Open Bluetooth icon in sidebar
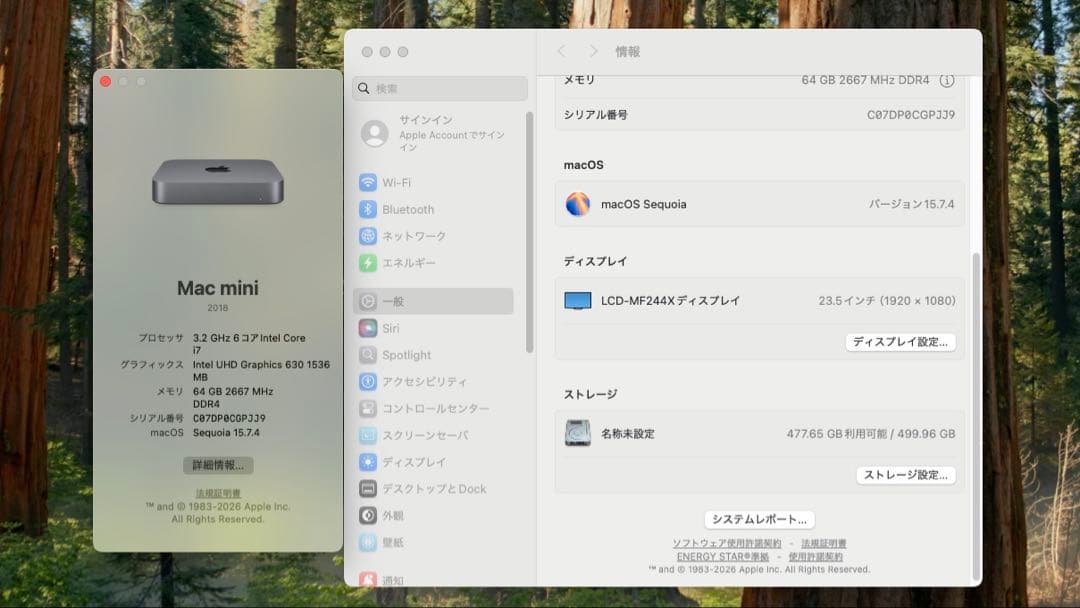 point(368,209)
